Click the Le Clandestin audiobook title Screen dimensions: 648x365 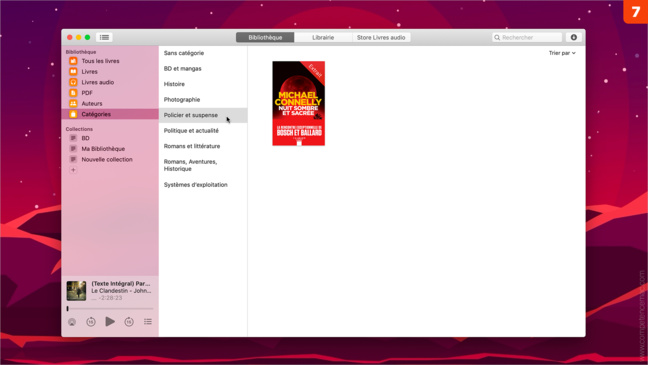coord(121,291)
